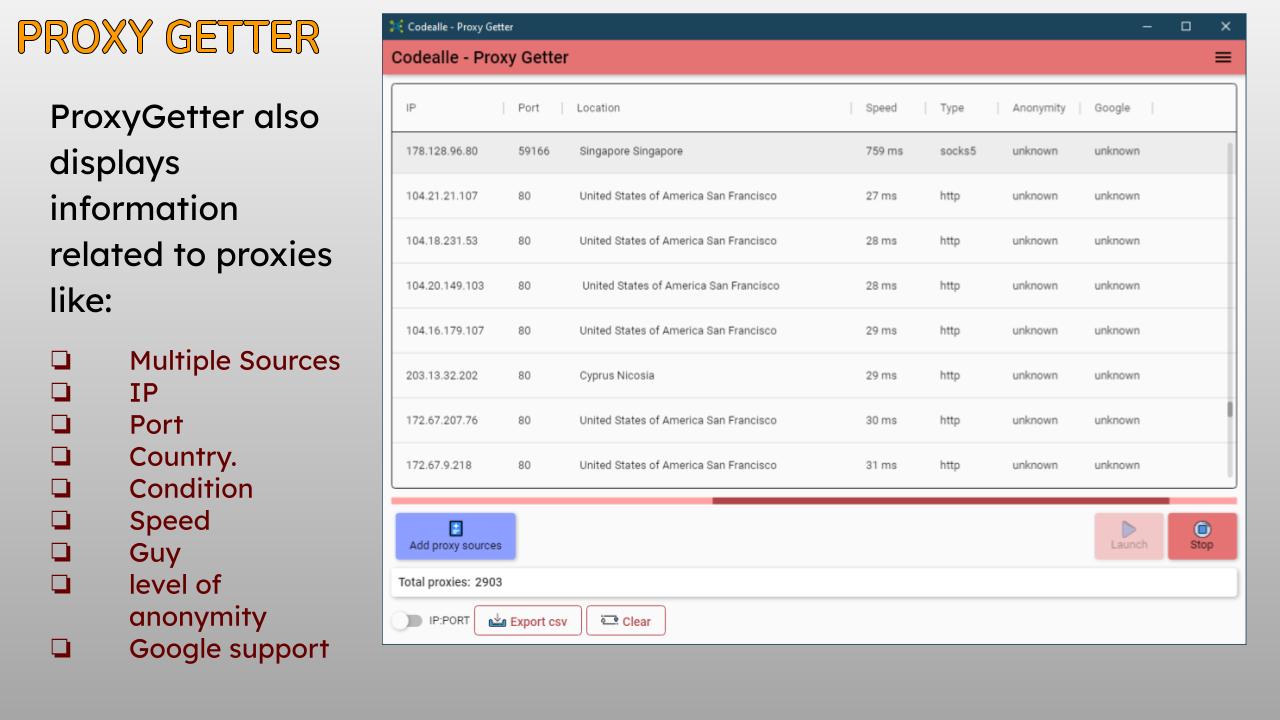Select IP address 104.16.179.107
The image size is (1280, 720).
tap(445, 331)
